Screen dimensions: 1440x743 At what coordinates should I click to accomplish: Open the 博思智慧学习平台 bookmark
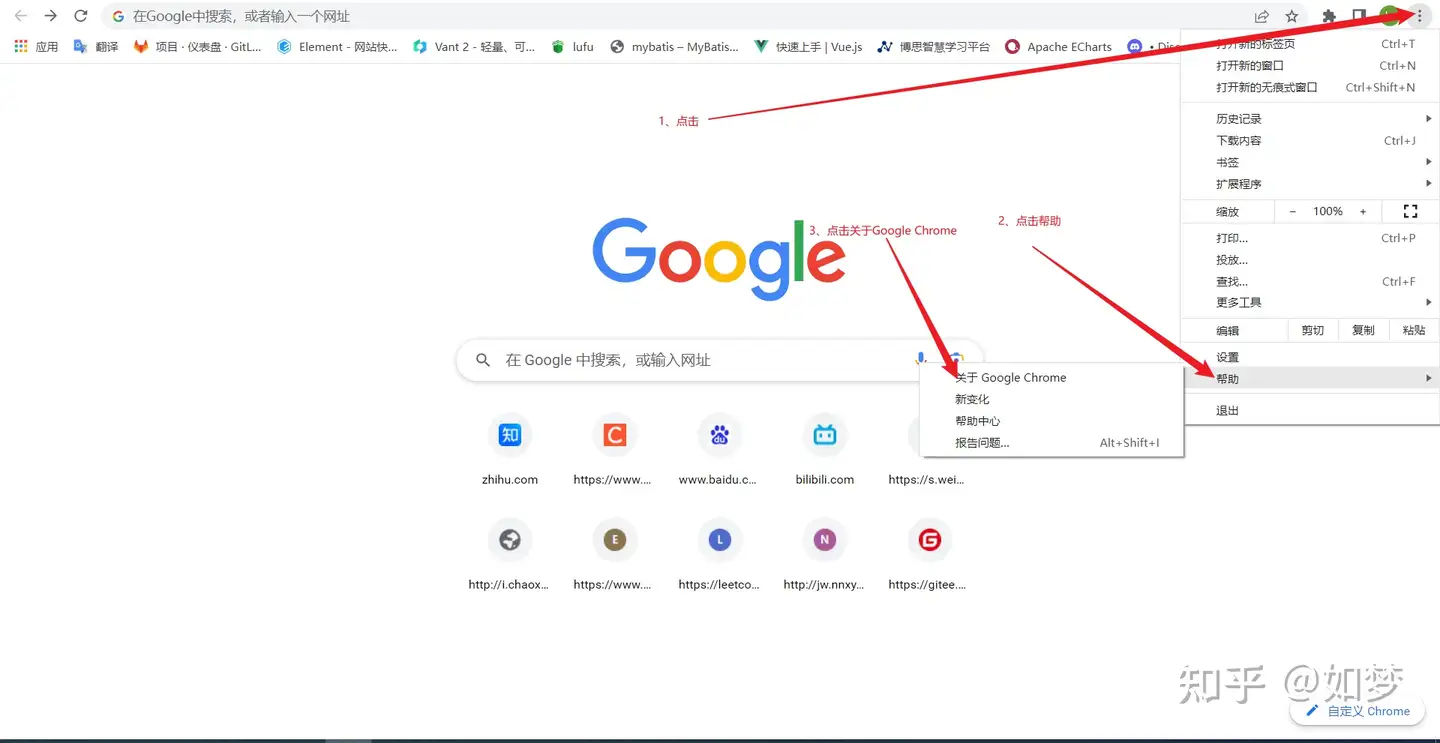[x=933, y=46]
